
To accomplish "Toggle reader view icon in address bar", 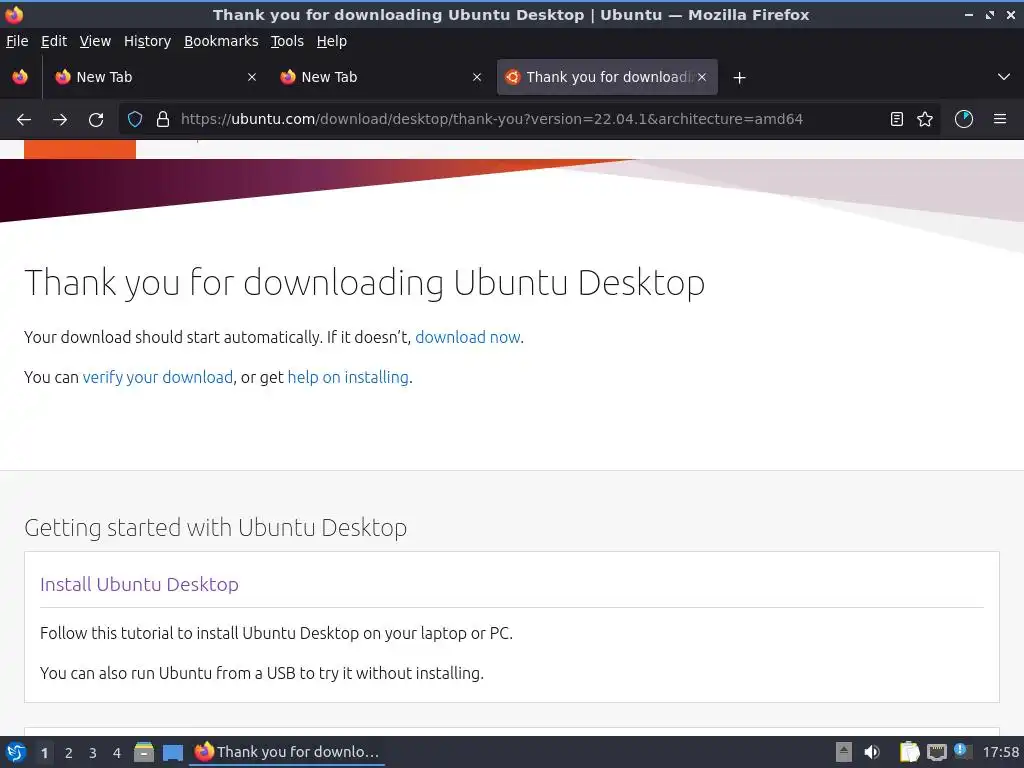I will pyautogui.click(x=897, y=119).
